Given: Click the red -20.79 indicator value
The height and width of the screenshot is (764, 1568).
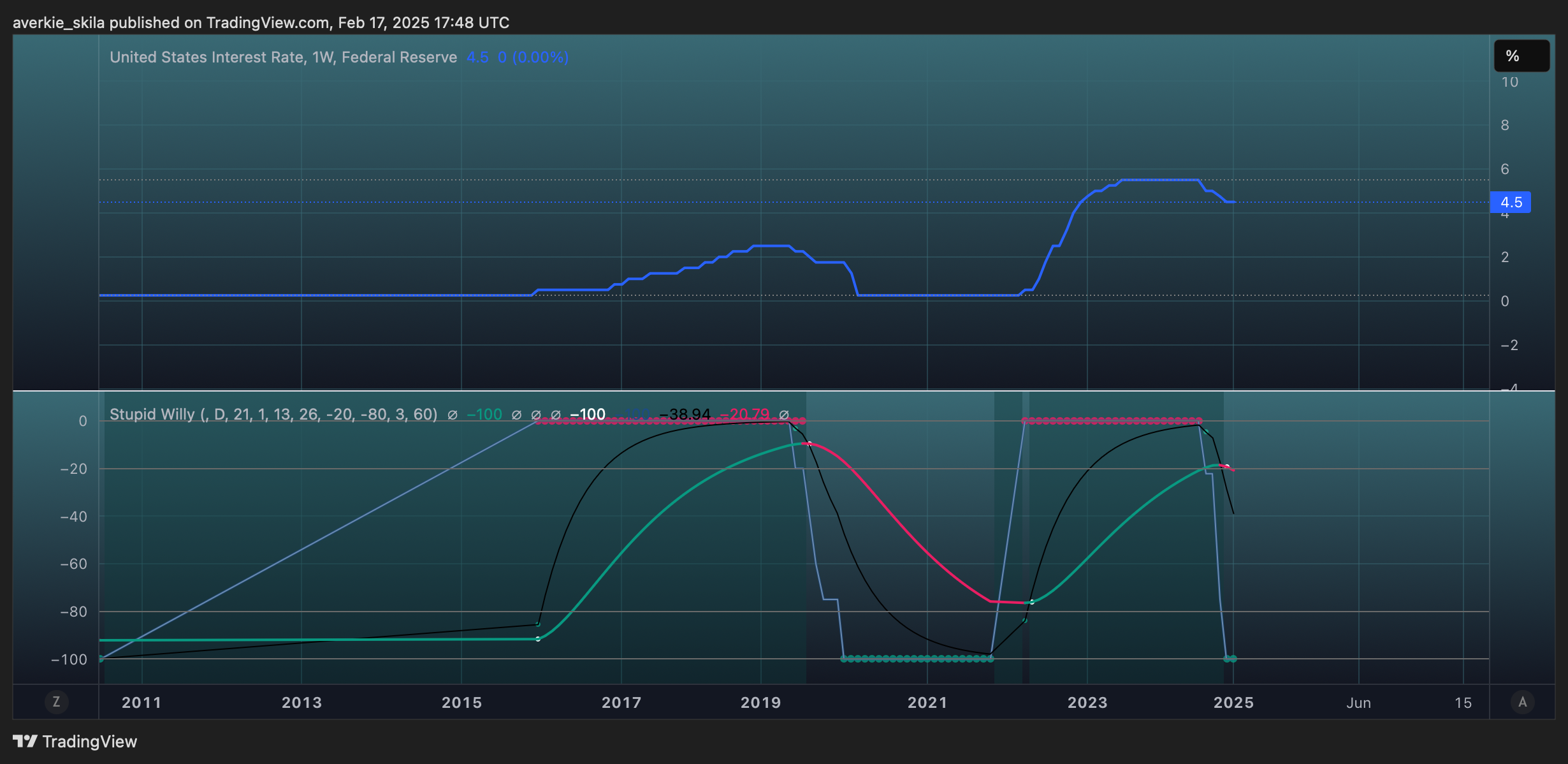Looking at the screenshot, I should (x=744, y=415).
